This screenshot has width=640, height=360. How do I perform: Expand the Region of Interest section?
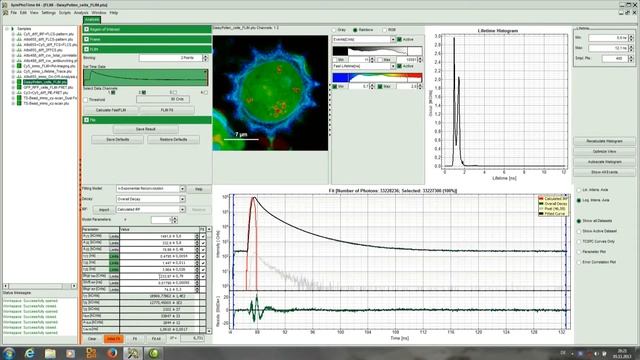point(87,29)
